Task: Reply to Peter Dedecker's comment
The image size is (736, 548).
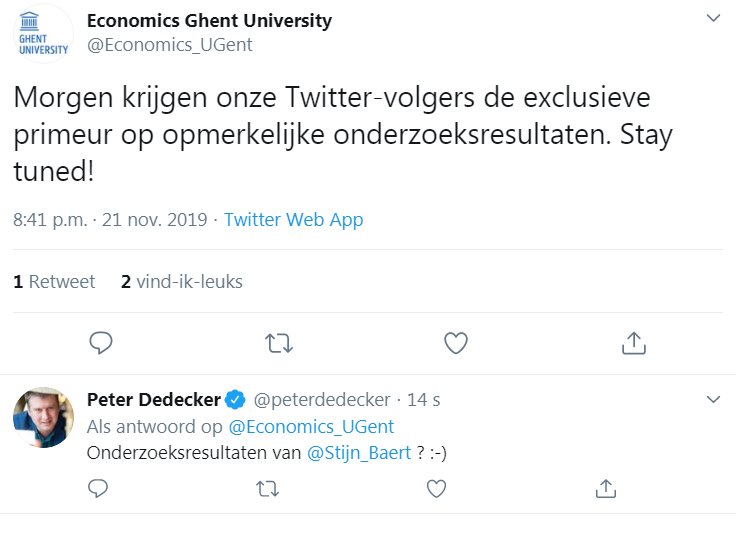Action: pos(98,488)
